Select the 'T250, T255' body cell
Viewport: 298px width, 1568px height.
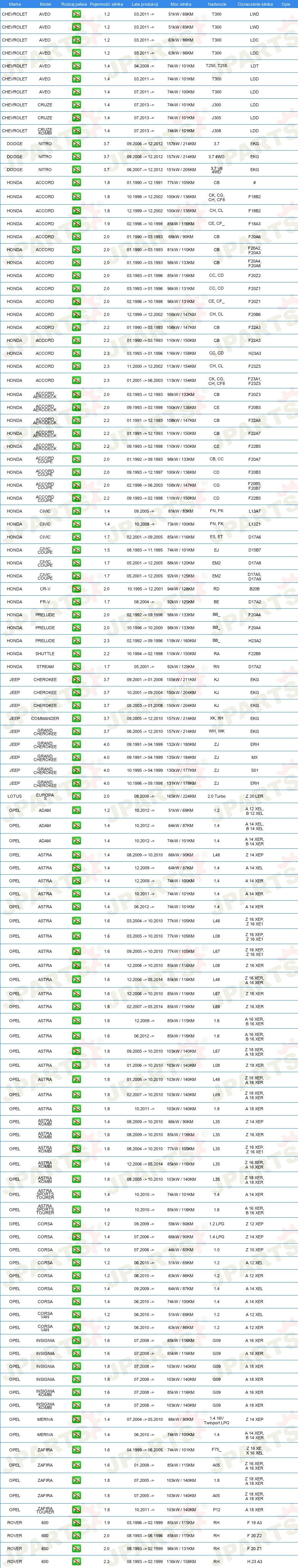(216, 66)
